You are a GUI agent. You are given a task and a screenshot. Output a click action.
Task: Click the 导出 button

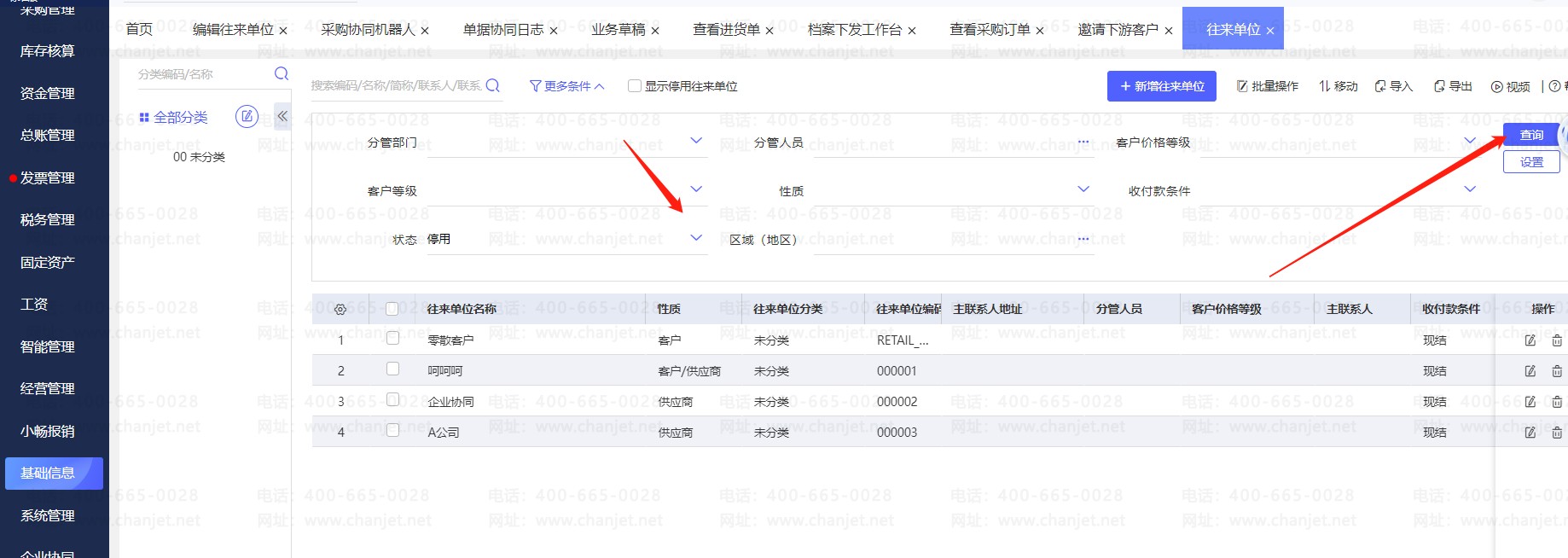coord(1454,86)
